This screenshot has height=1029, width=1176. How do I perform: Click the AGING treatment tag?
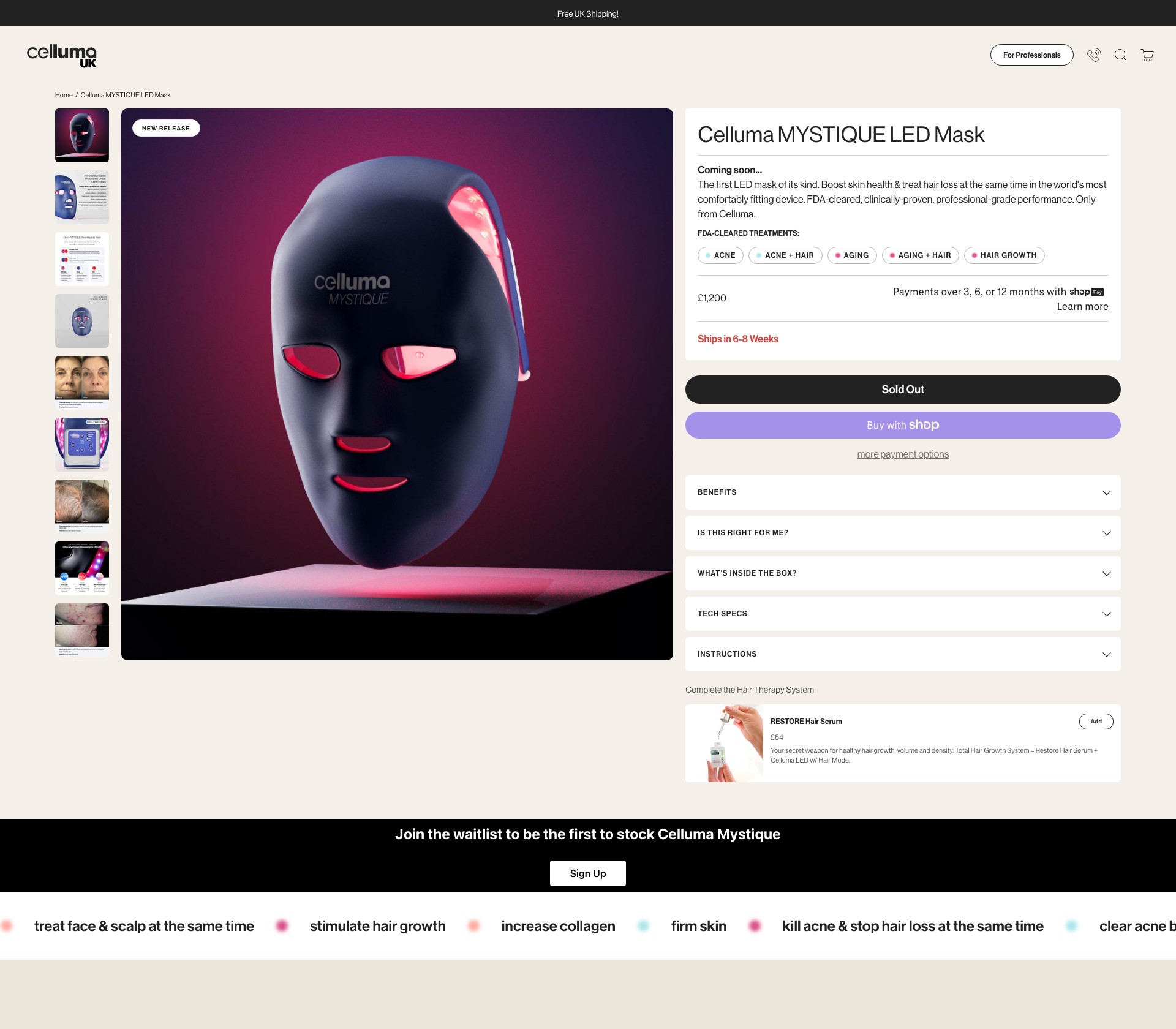[852, 255]
